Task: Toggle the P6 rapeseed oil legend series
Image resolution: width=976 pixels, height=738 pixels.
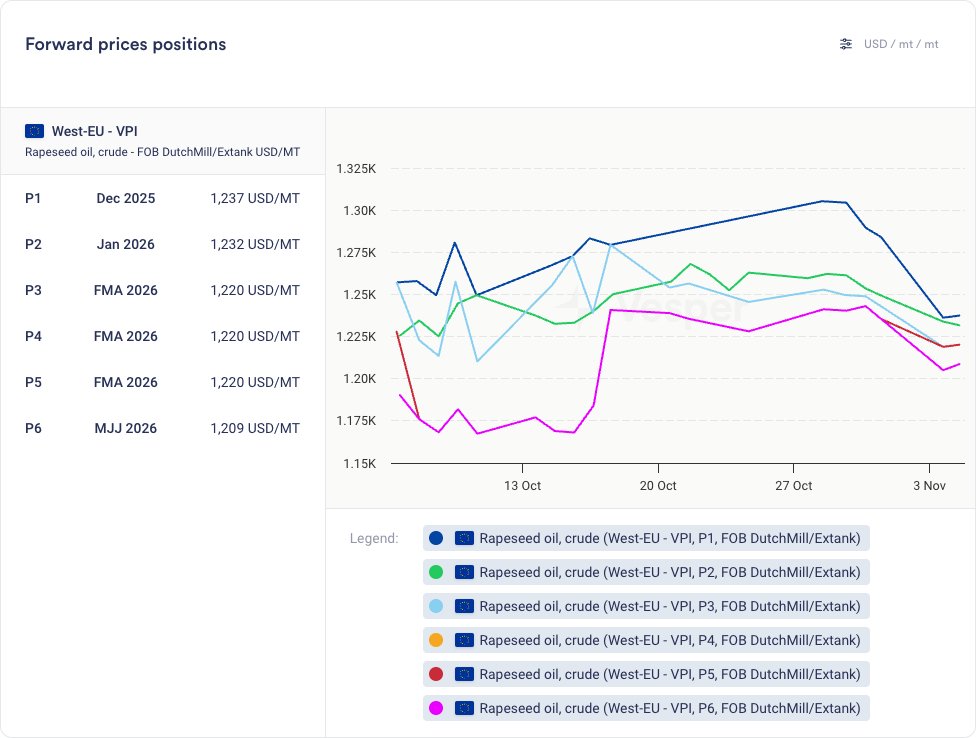Action: pos(669,708)
